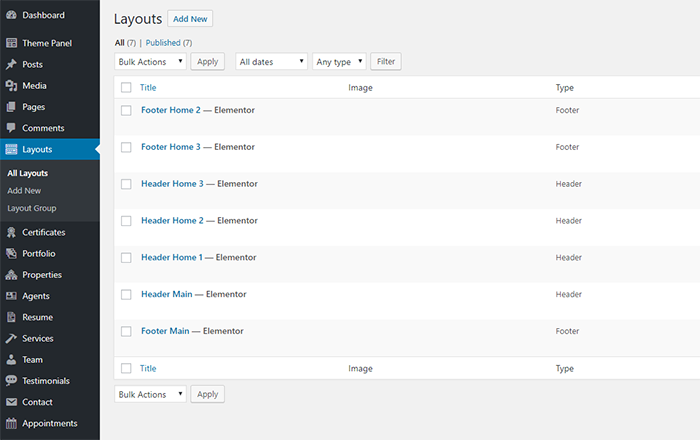700x440 pixels.
Task: Tick the select-all checkbox in table header
Action: [x=126, y=87]
